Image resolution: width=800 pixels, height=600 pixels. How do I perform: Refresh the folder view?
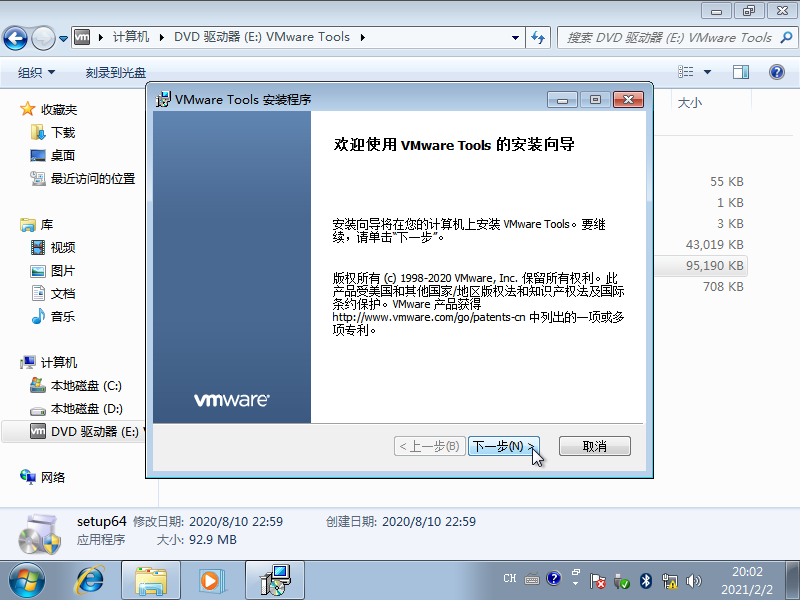[x=538, y=38]
